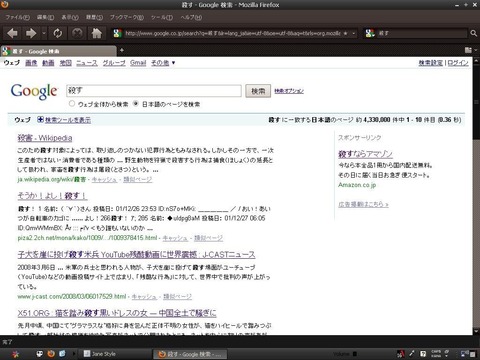Click the page vertical scrollbar
Viewport: 480px width, 360px height.
(x=476, y=197)
